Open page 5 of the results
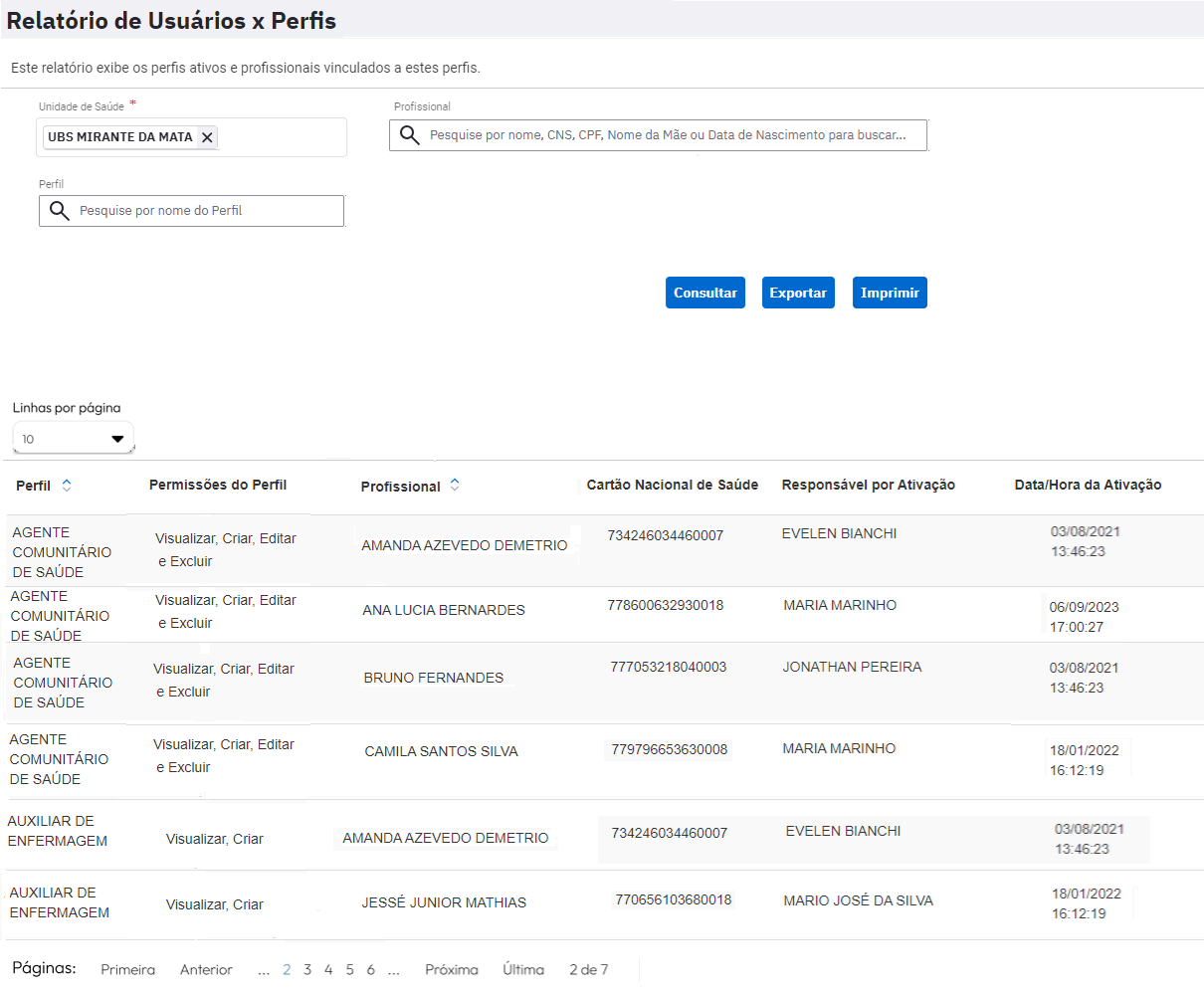 tap(352, 968)
